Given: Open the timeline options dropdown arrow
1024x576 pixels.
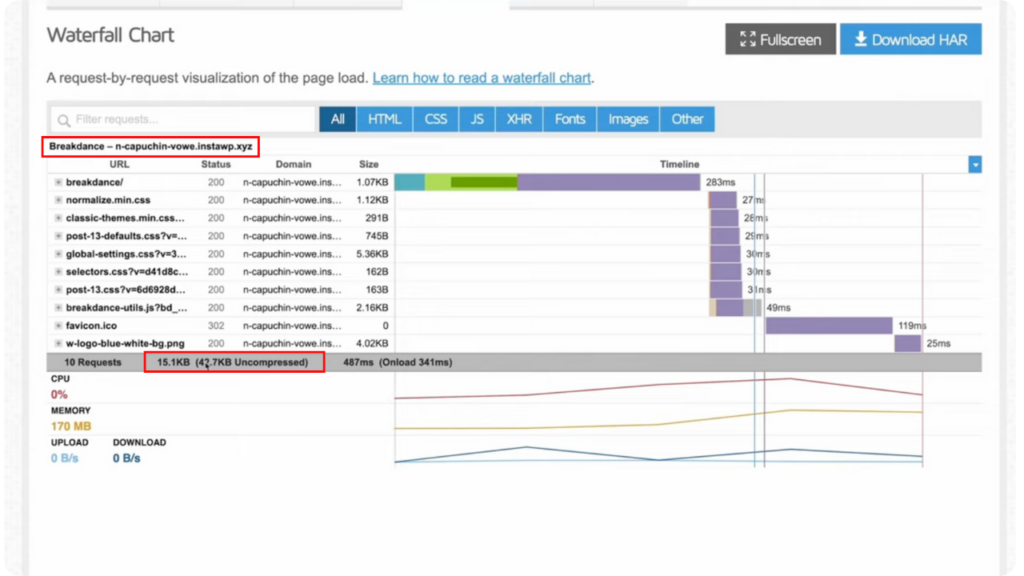Looking at the screenshot, I should [975, 165].
